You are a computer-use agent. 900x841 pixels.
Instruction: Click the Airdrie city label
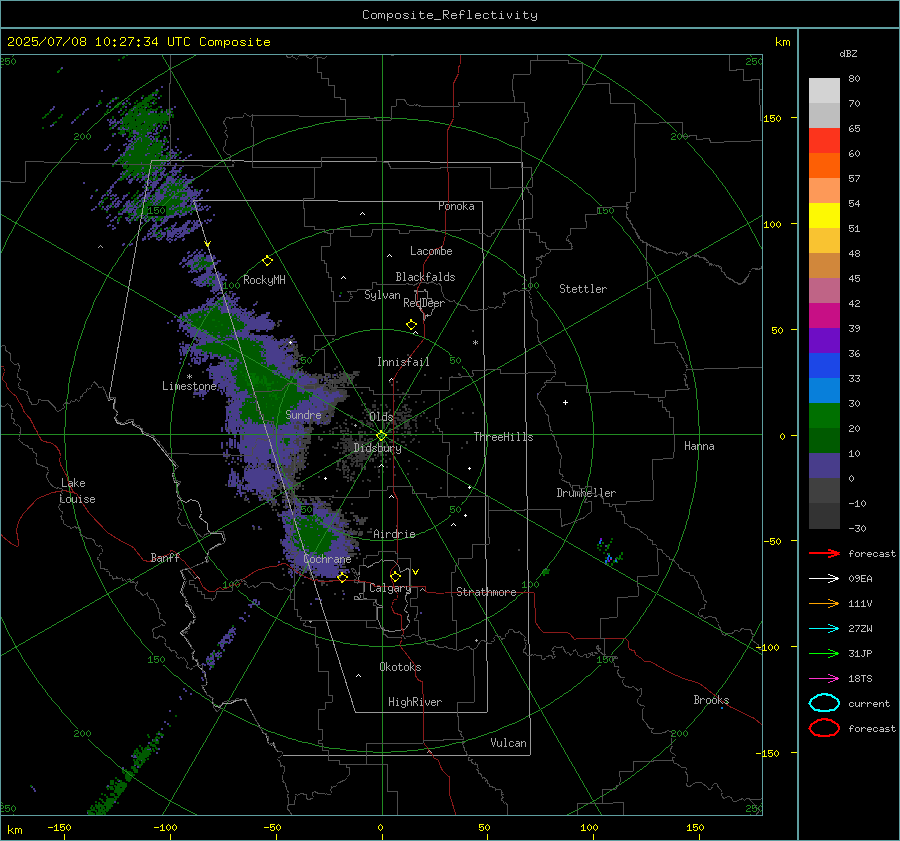coord(394,534)
